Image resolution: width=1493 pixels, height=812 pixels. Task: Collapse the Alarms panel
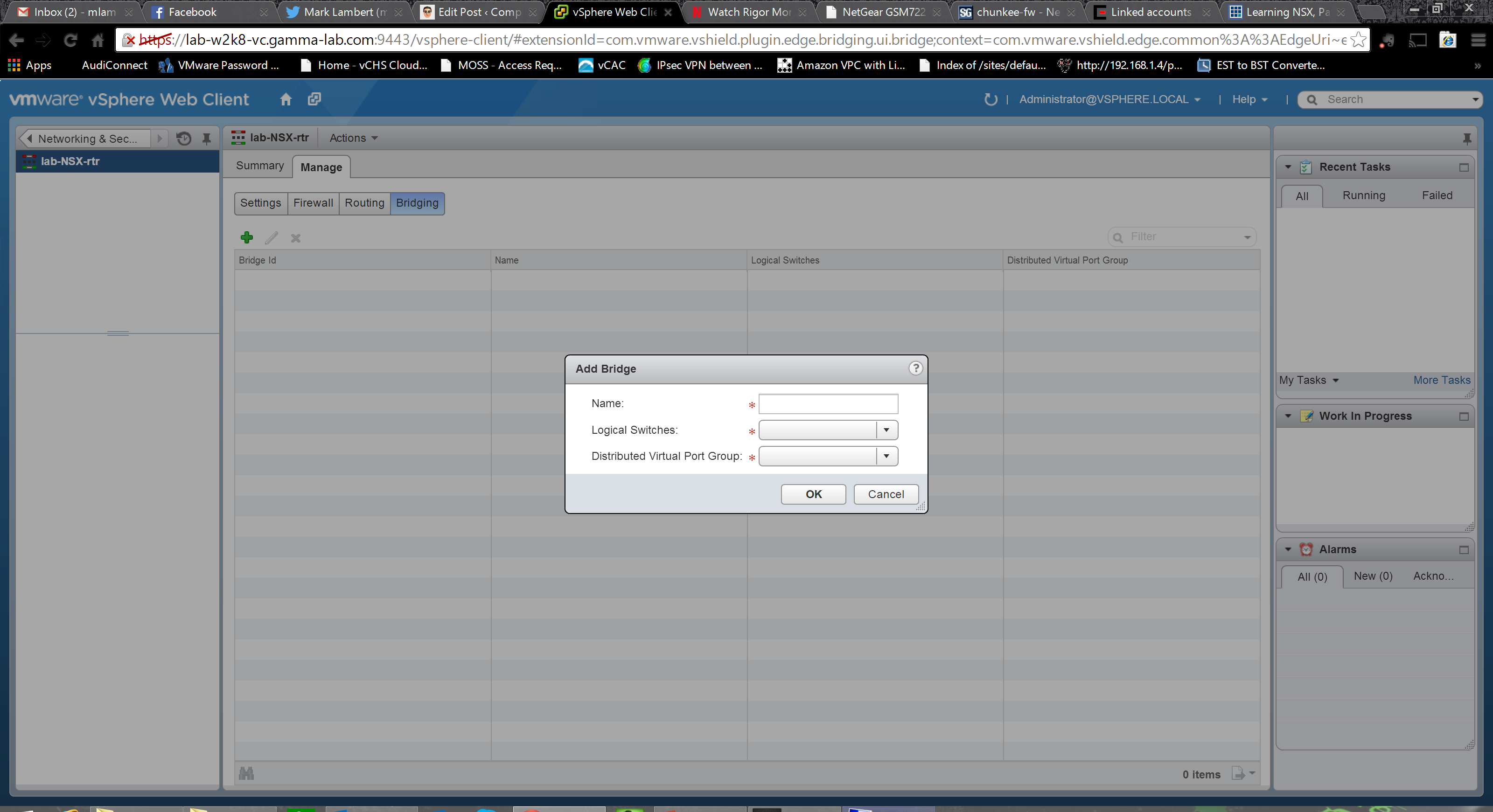click(x=1288, y=549)
